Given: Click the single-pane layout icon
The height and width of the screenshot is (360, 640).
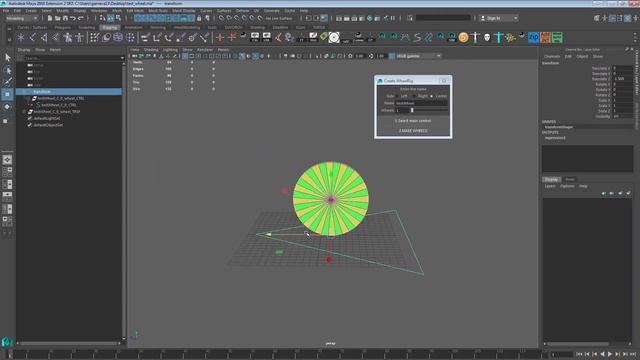Looking at the screenshot, I should (x=7, y=160).
